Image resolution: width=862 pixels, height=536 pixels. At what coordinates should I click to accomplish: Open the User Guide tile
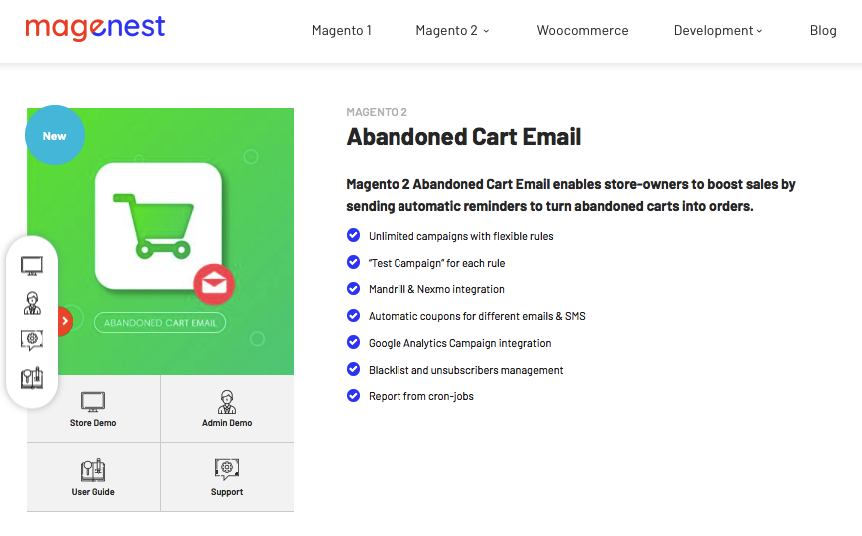pyautogui.click(x=93, y=477)
